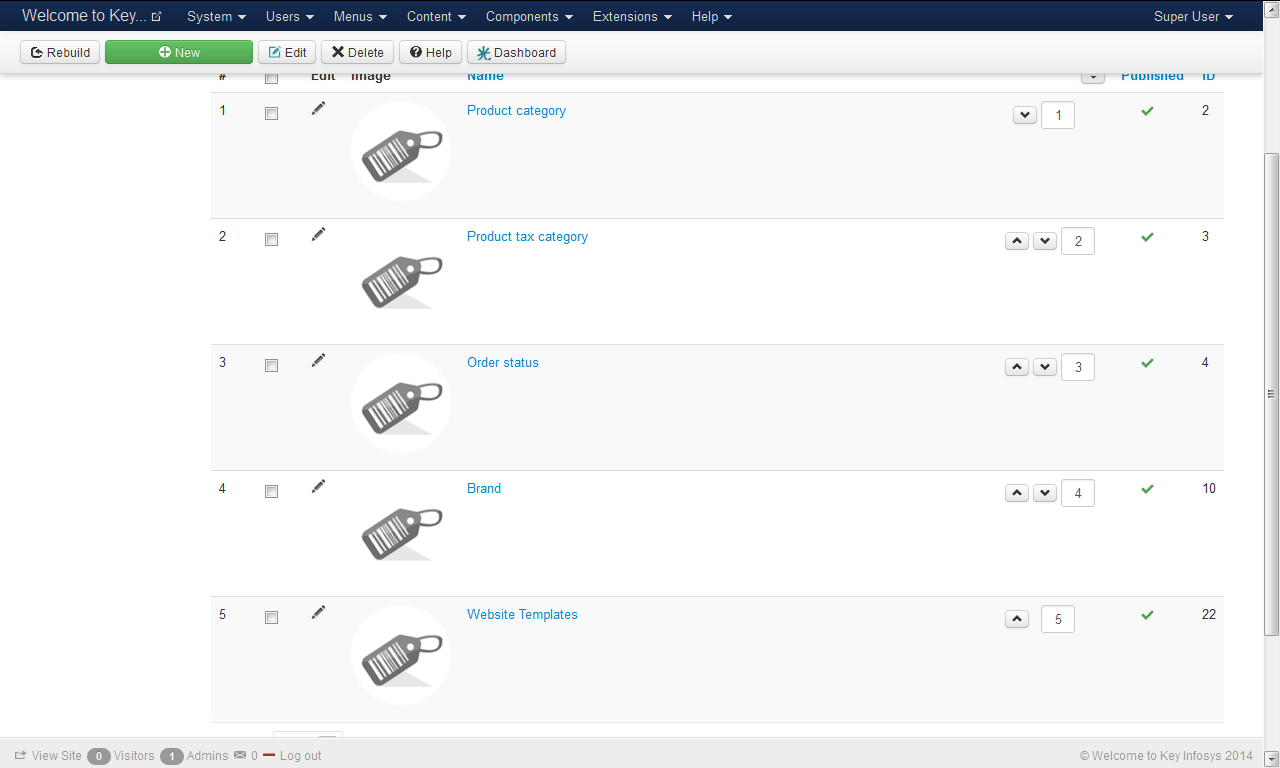Open the Super User dropdown

click(1193, 17)
